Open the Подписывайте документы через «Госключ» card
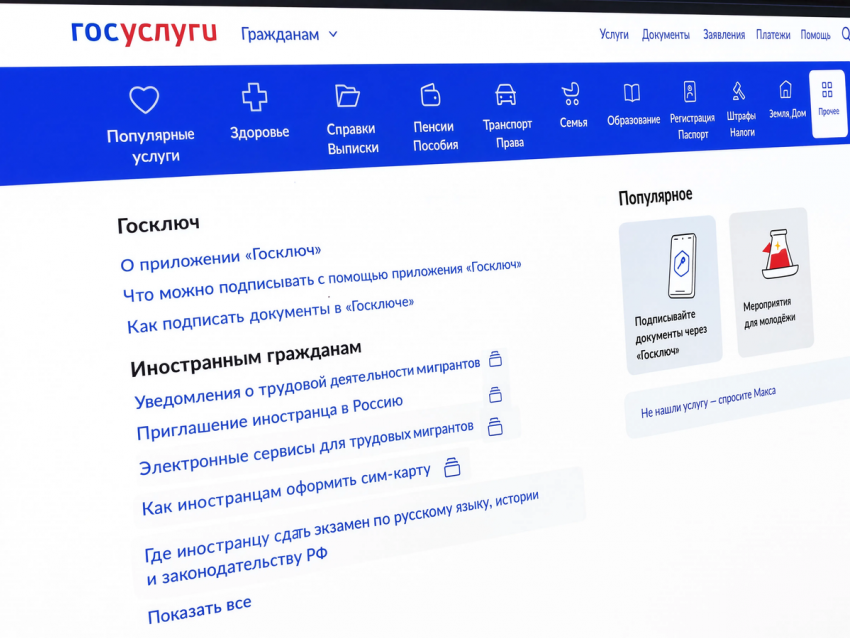The image size is (850, 638). tap(671, 295)
